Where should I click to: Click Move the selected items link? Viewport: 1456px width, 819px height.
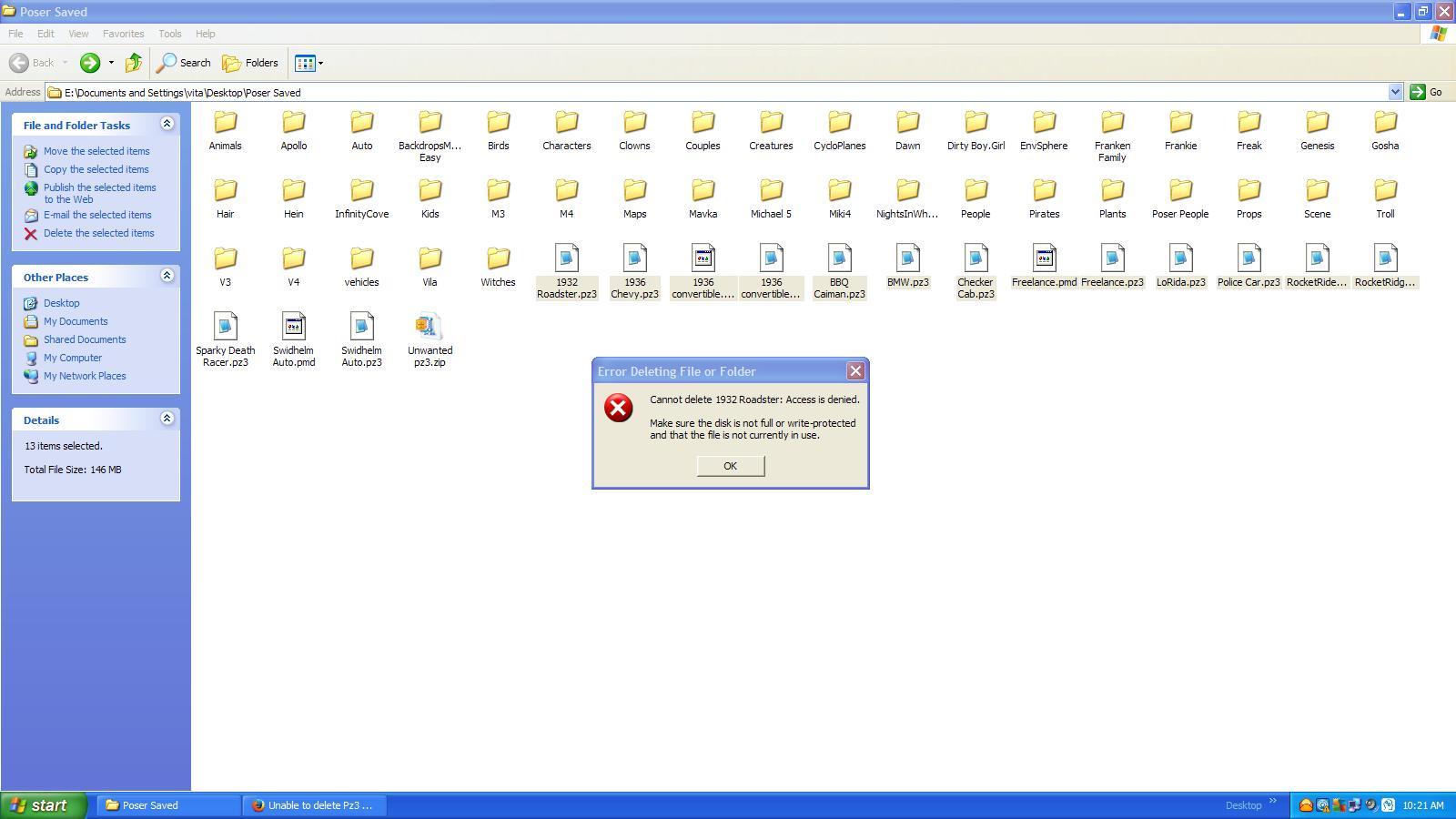pyautogui.click(x=96, y=151)
